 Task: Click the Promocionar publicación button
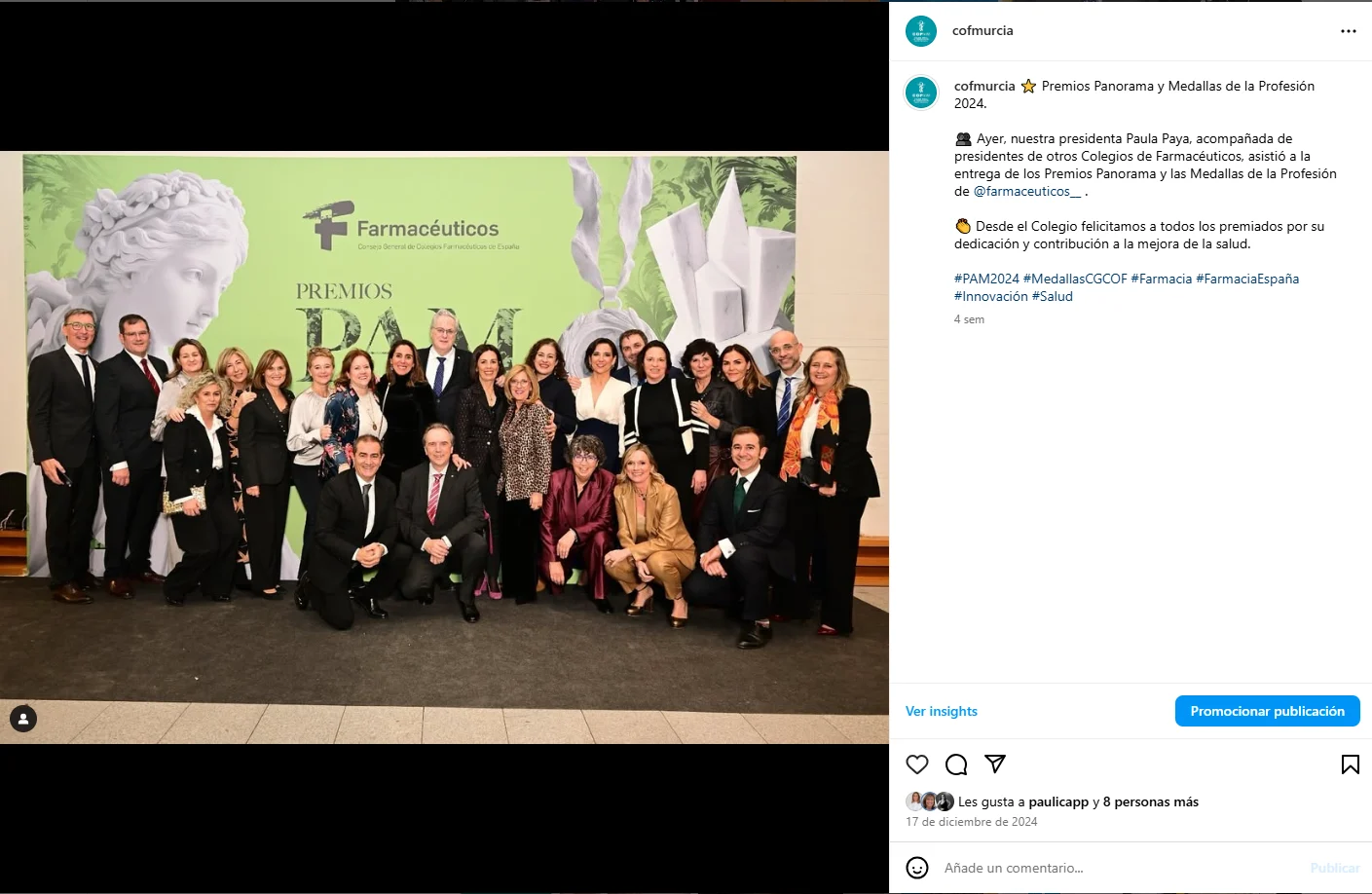1268,711
